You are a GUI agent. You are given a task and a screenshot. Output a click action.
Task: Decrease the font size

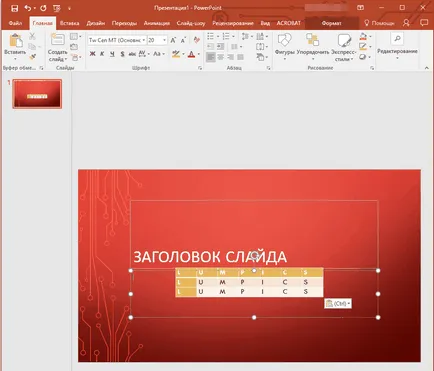183,40
